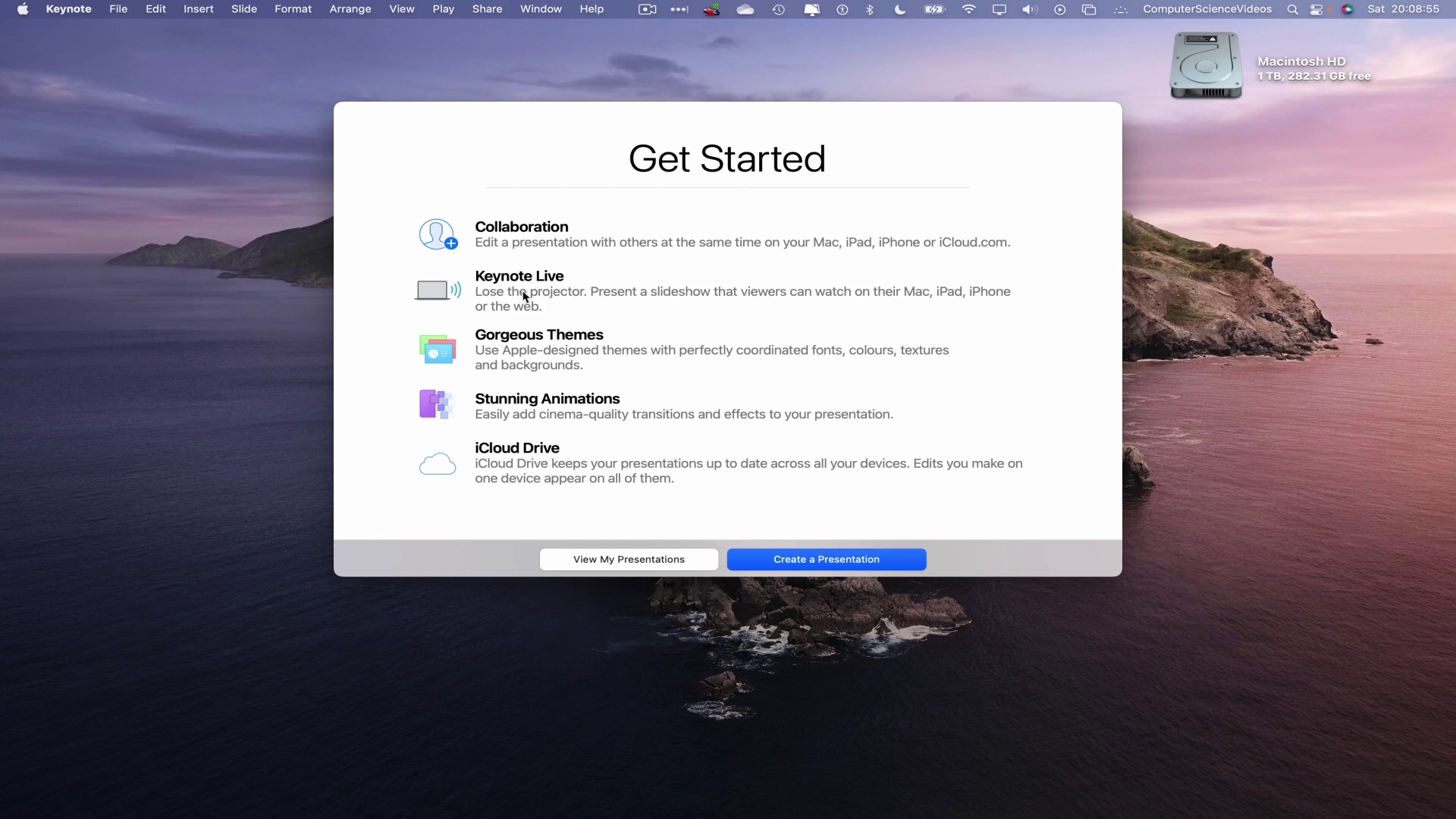
Task: Click the Collaboration people icon
Action: pos(438,234)
